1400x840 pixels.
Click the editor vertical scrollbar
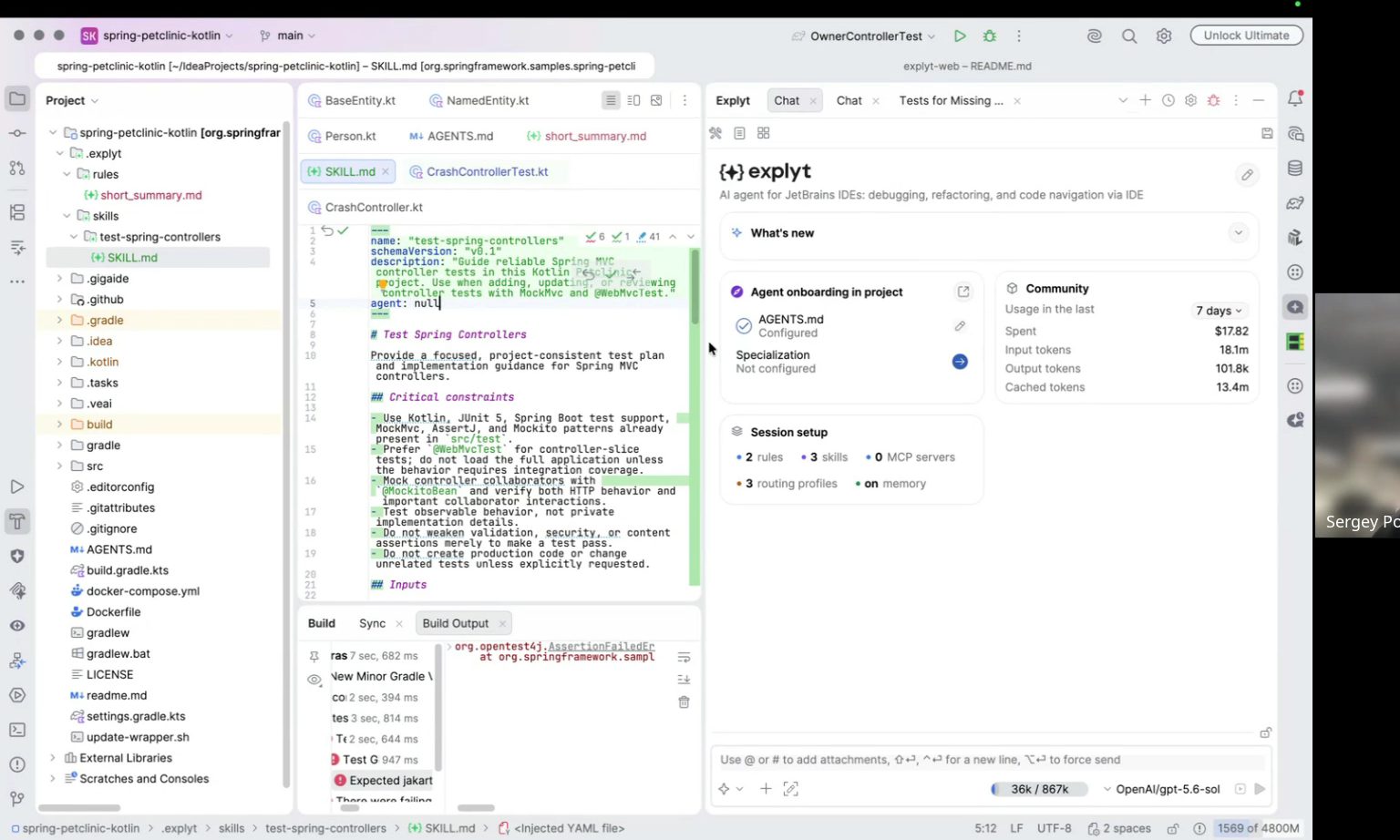(x=695, y=287)
